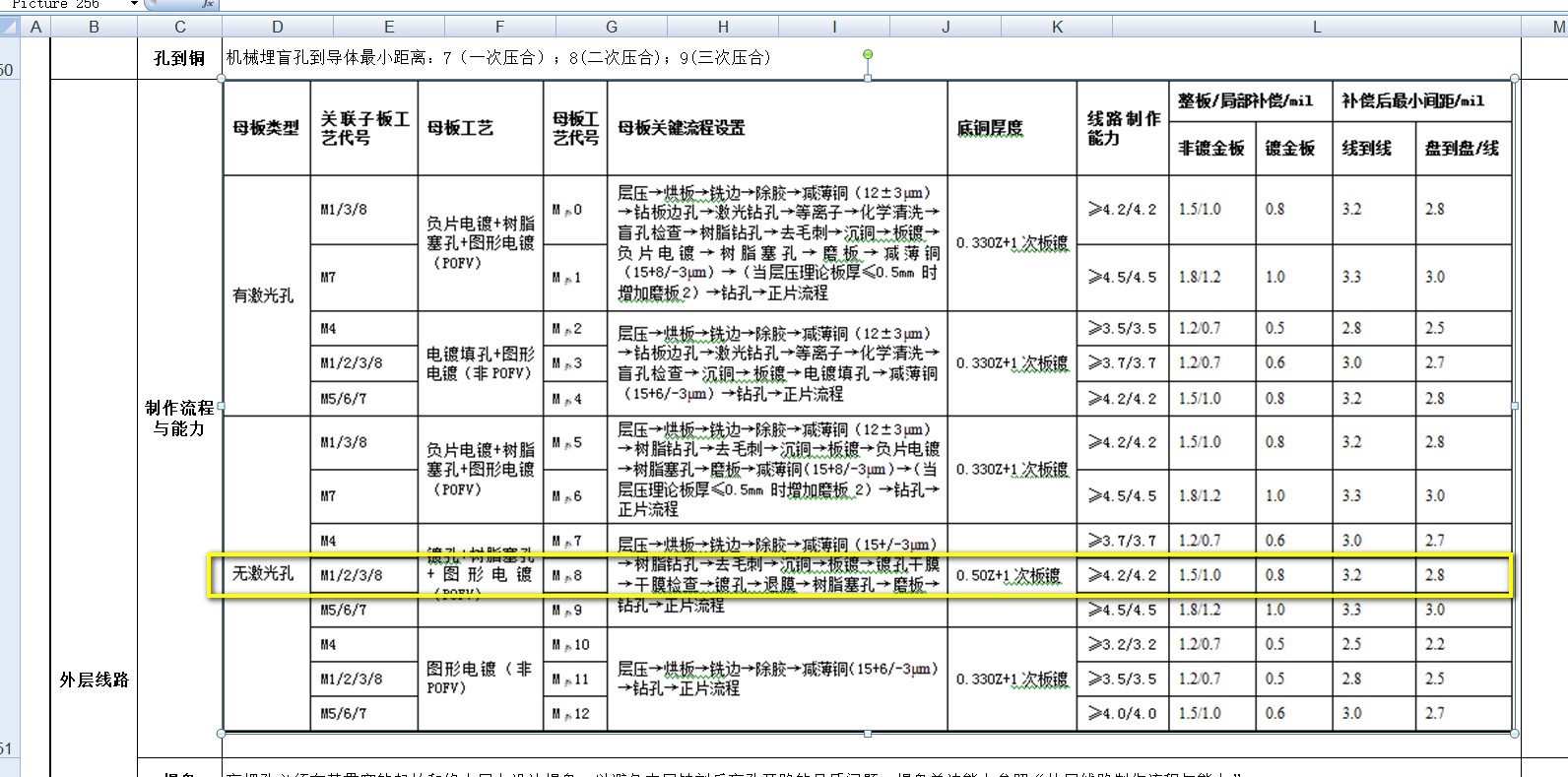1568x777 pixels.
Task: Click the picture's top-left corner resize handle
Action: (222, 78)
